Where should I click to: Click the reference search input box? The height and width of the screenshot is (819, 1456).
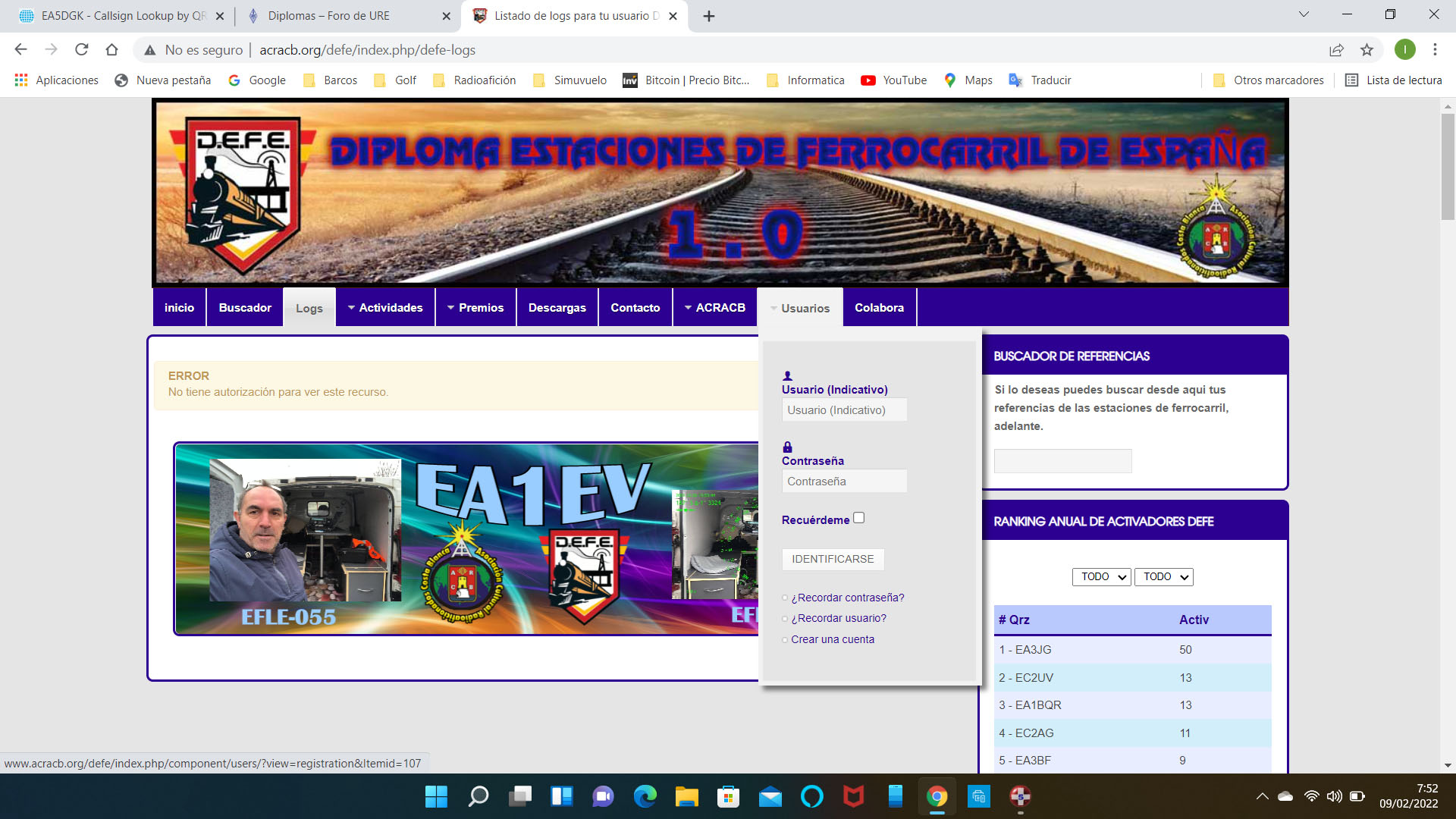coord(1062,461)
